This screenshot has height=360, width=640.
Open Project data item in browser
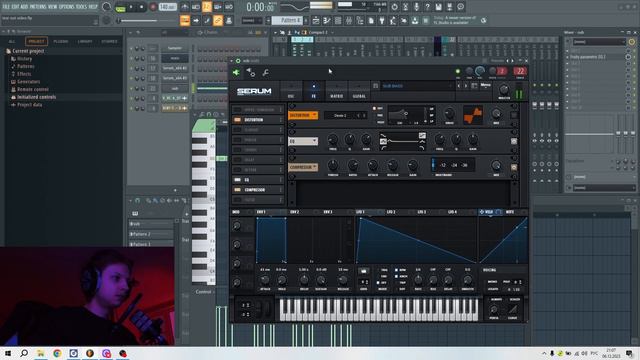[29, 105]
